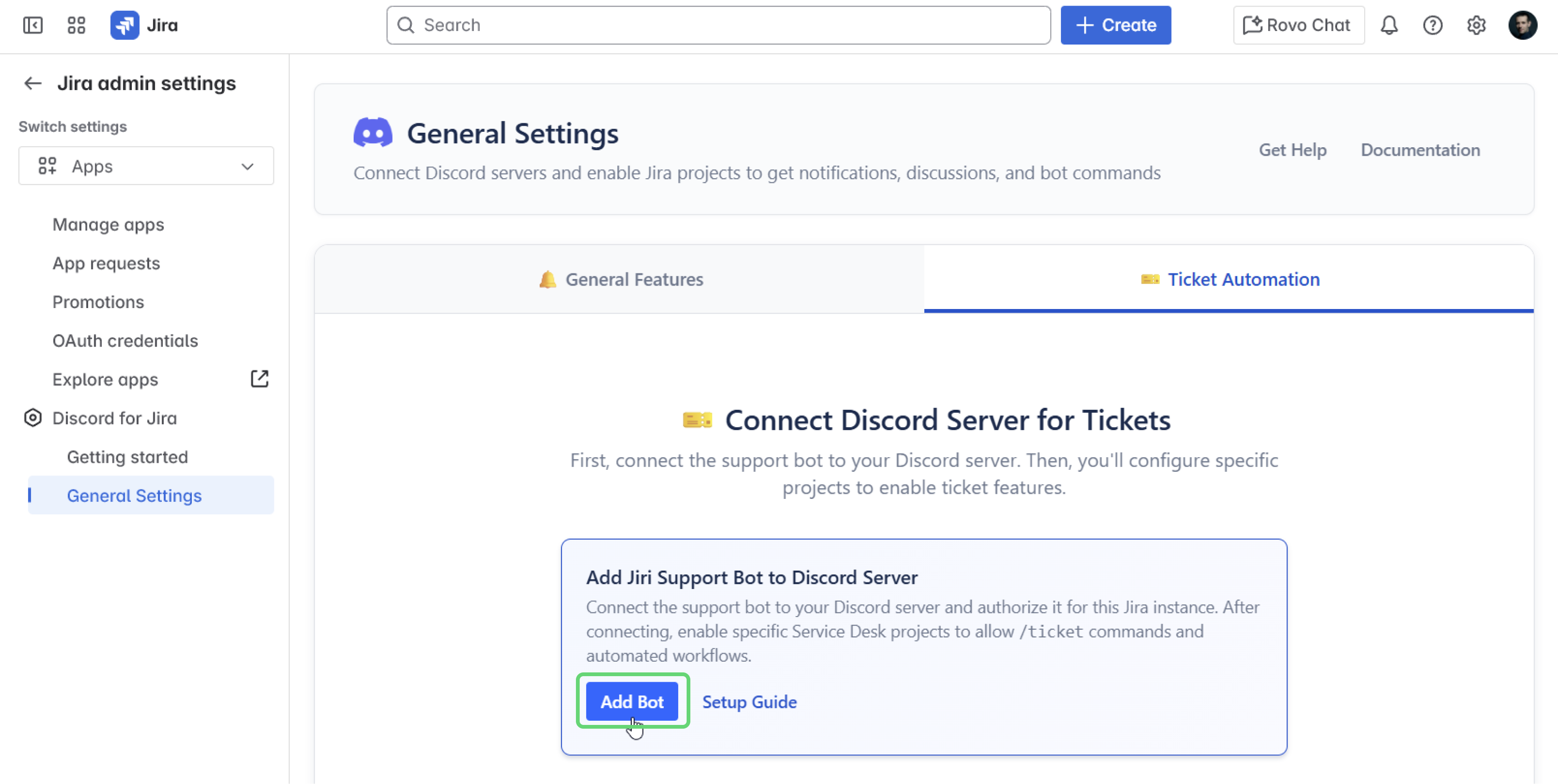Click inside the Search field

tap(718, 25)
